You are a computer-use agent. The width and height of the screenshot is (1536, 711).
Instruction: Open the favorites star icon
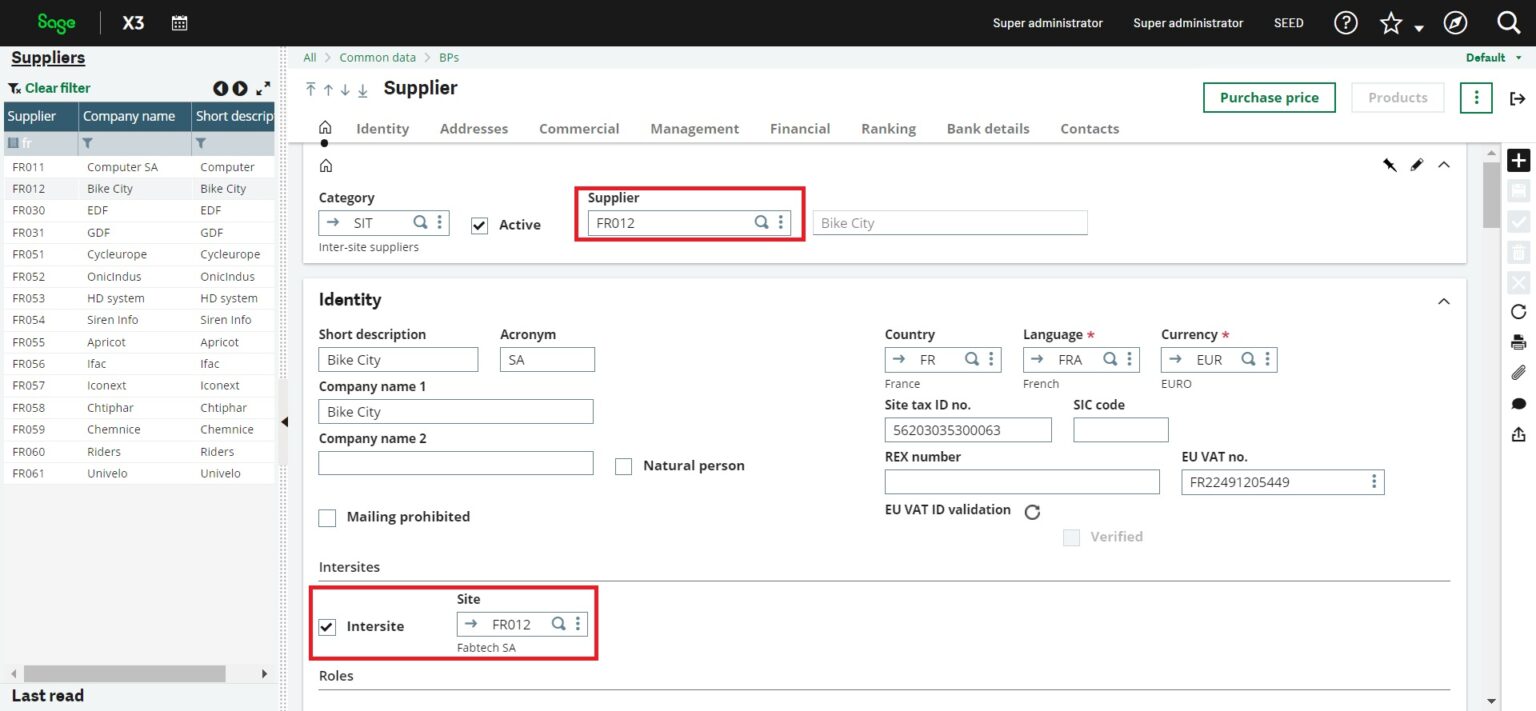pyautogui.click(x=1391, y=23)
